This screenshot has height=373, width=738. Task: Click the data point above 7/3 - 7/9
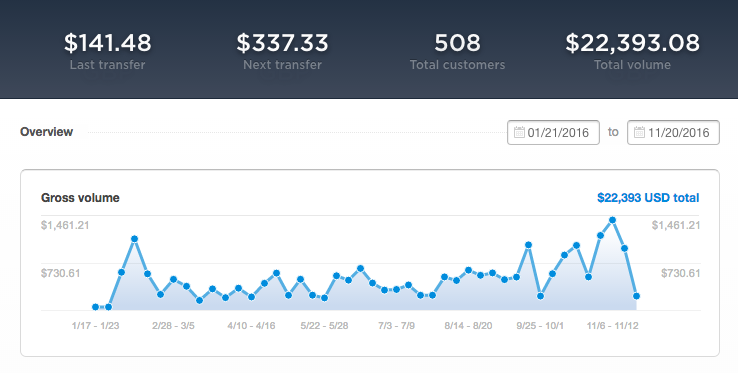click(x=396, y=289)
